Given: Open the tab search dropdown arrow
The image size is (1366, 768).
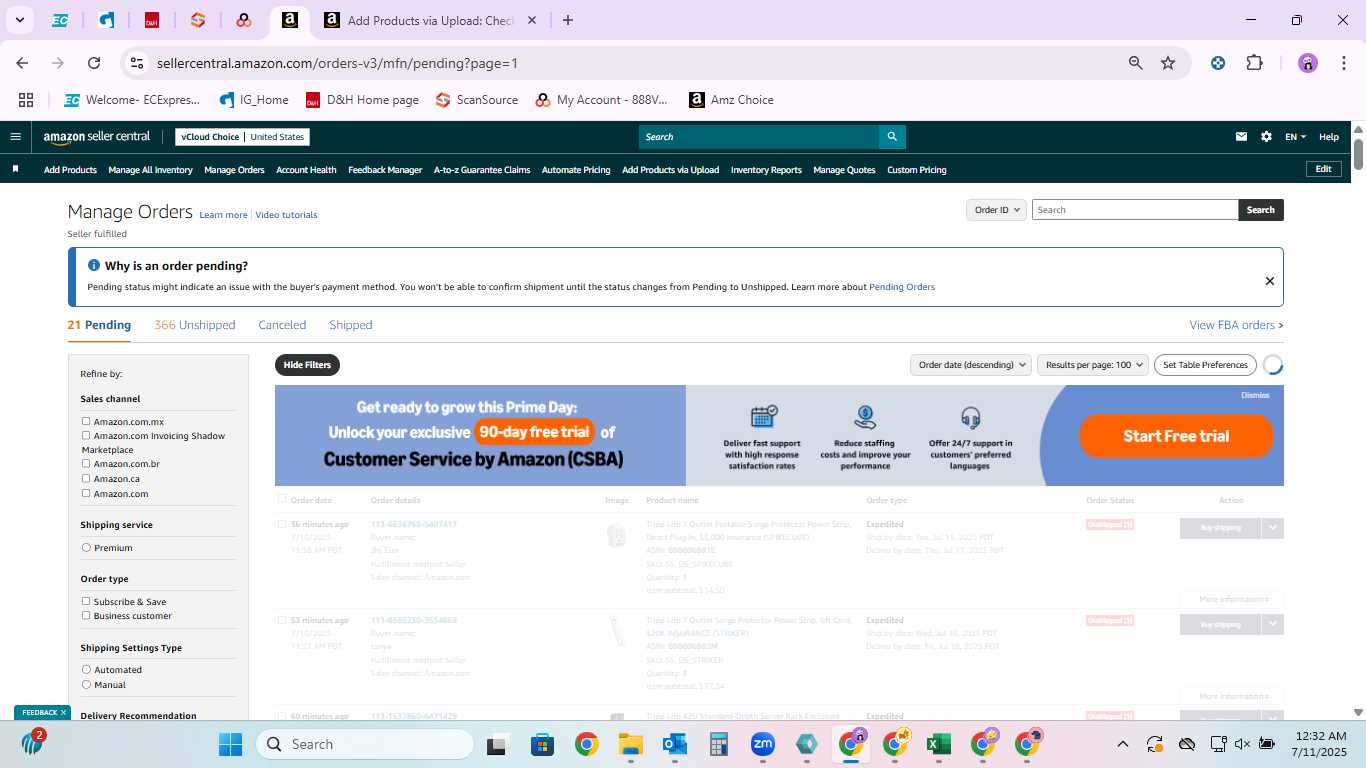Looking at the screenshot, I should [x=19, y=20].
